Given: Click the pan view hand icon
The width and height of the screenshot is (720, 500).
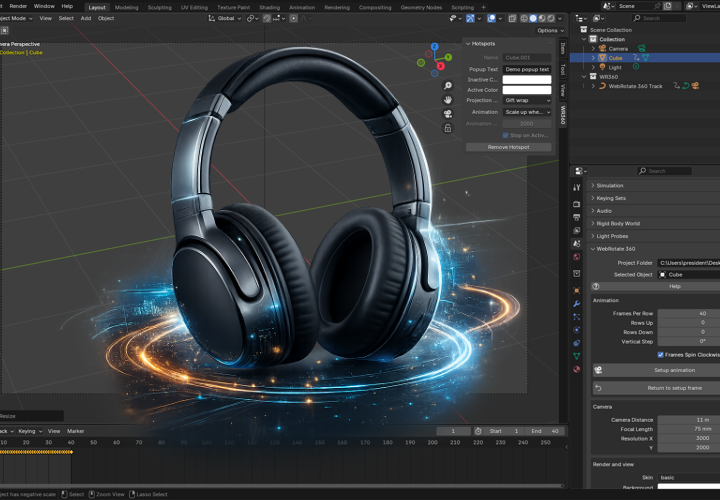Looking at the screenshot, I should pos(448,100).
